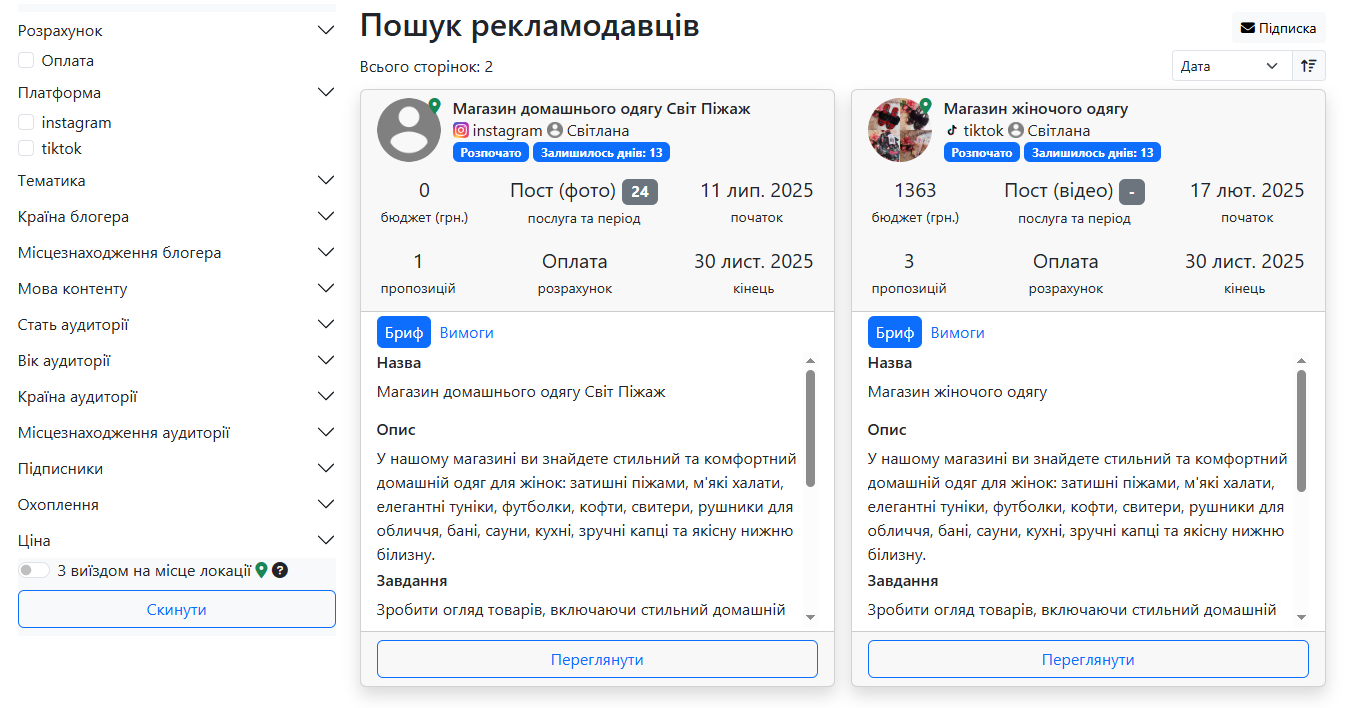1347x708 pixels.
Task: Enable the instagram platform checkbox
Action: tap(26, 123)
